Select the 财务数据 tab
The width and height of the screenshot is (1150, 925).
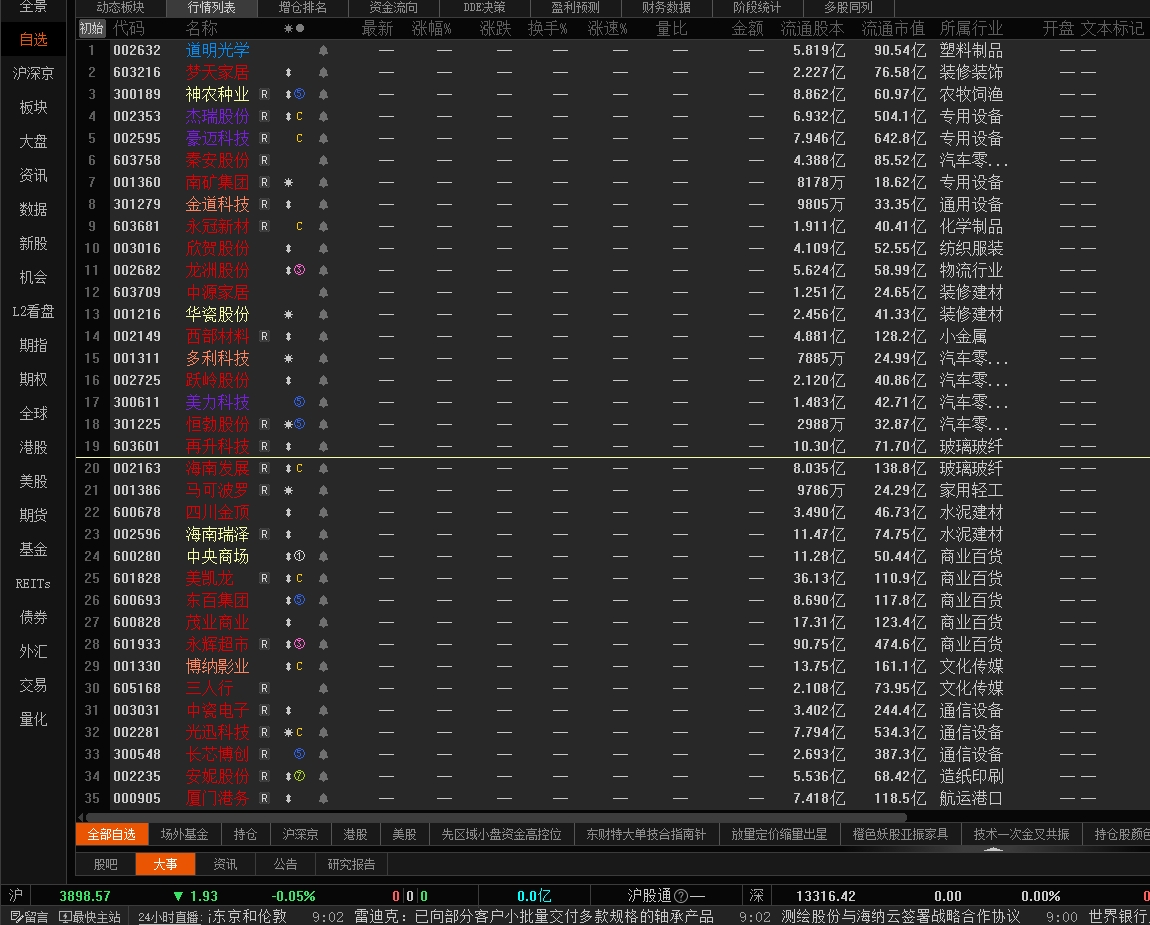pos(667,8)
